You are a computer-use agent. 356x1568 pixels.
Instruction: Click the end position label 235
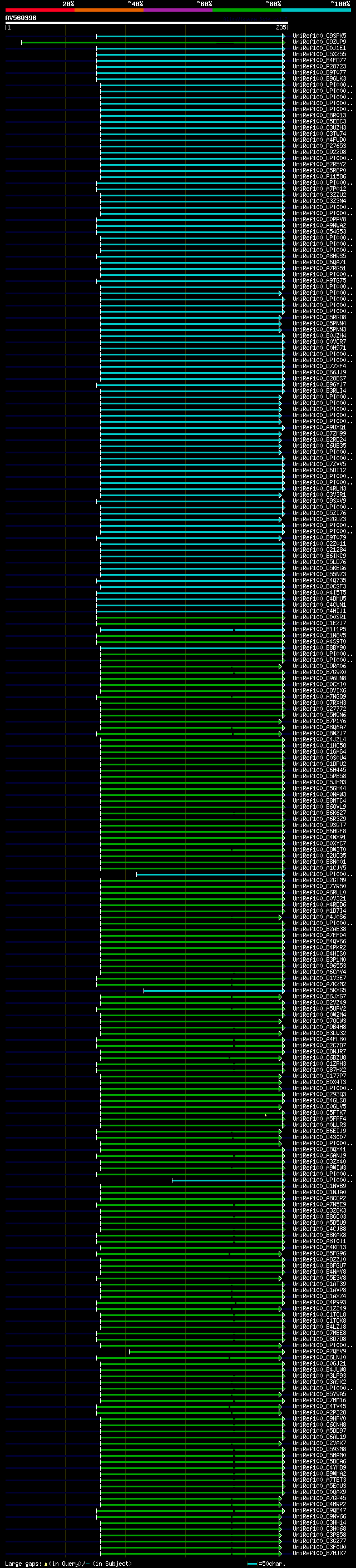[280, 27]
